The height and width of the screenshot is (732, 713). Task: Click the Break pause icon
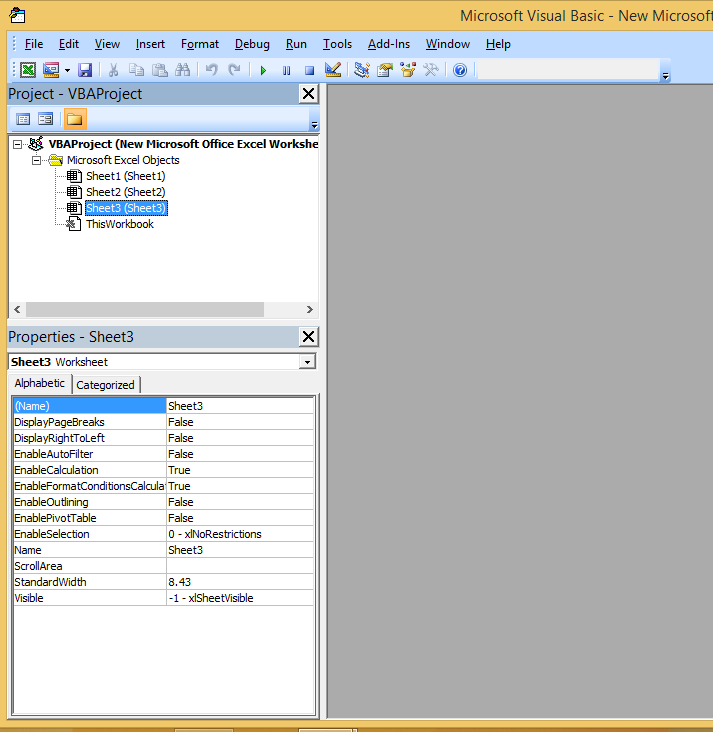click(x=286, y=70)
